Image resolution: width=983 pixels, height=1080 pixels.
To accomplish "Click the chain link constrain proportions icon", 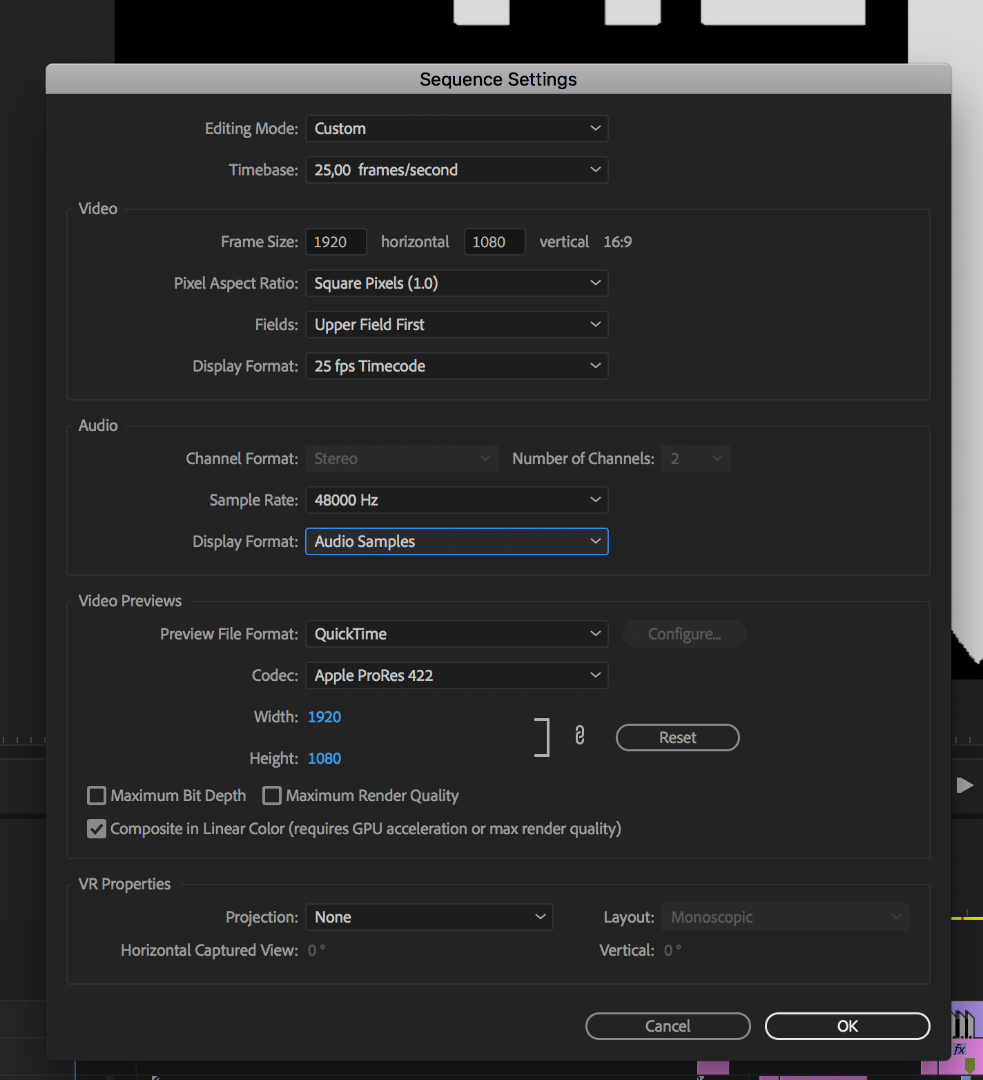I will tap(579, 737).
